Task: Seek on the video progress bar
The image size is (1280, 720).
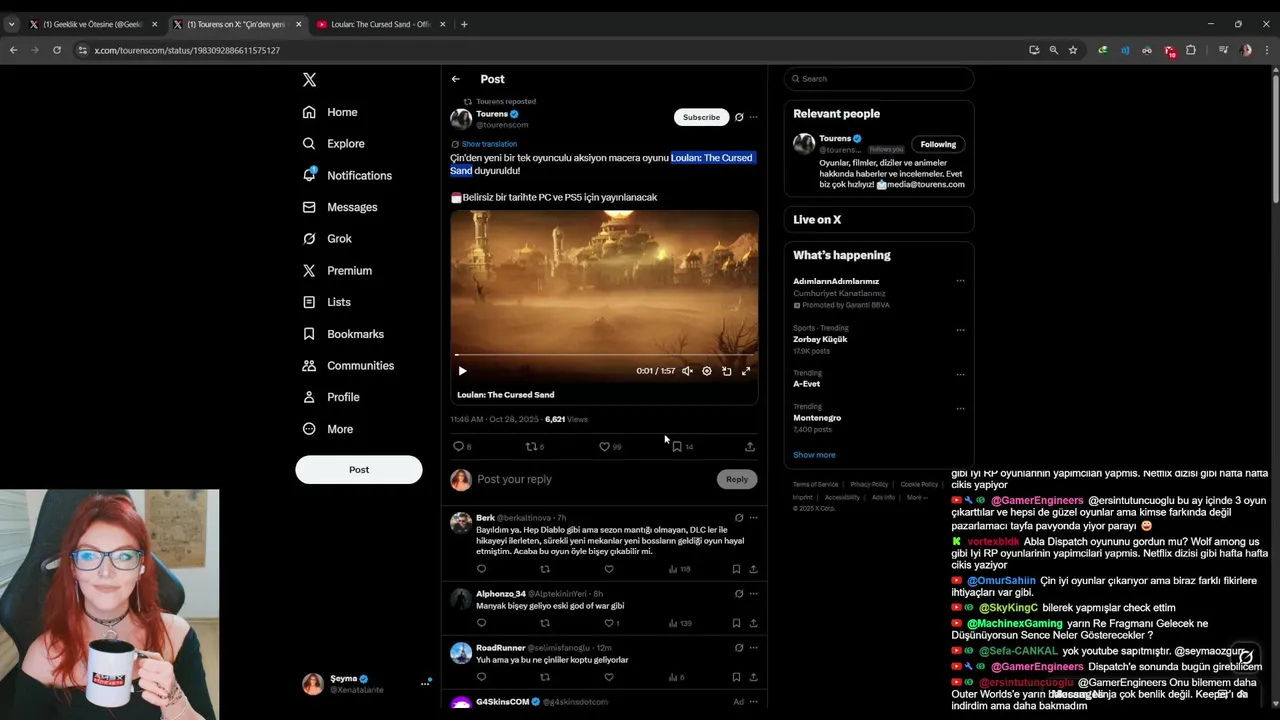Action: click(x=604, y=355)
